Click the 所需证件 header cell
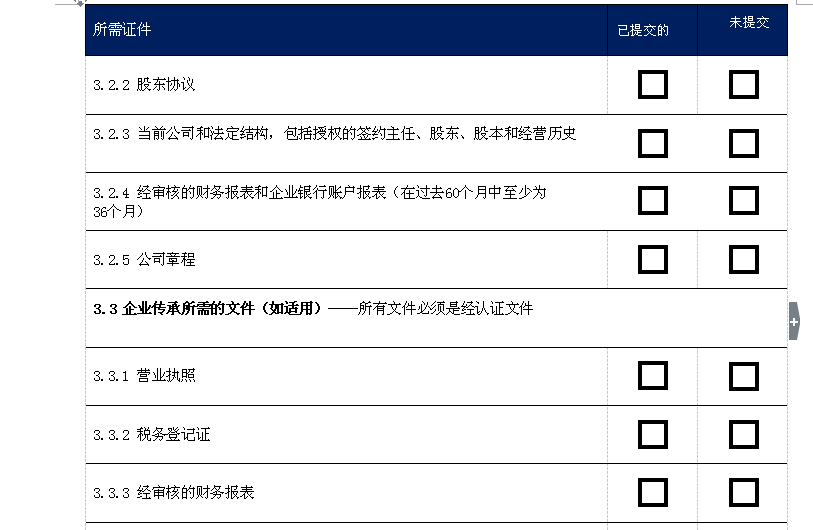Screen dimensions: 813x530 [346, 30]
